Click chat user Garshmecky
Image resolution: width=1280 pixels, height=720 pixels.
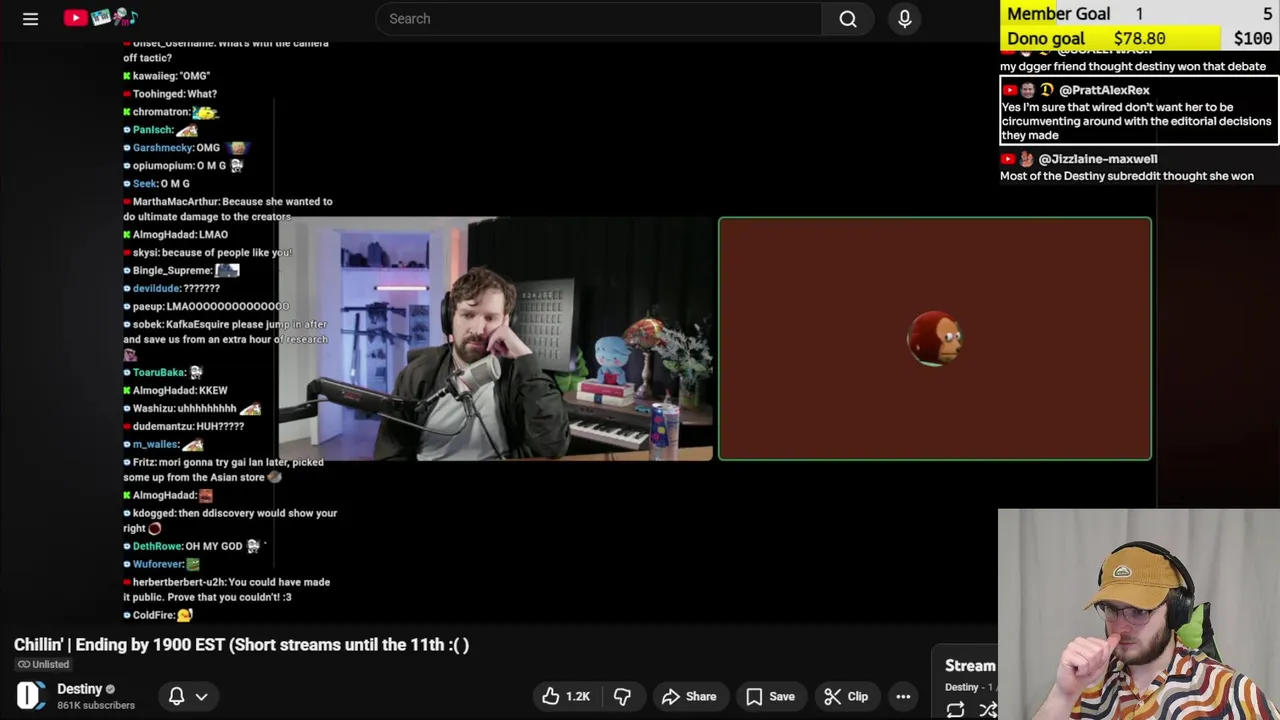pos(162,148)
